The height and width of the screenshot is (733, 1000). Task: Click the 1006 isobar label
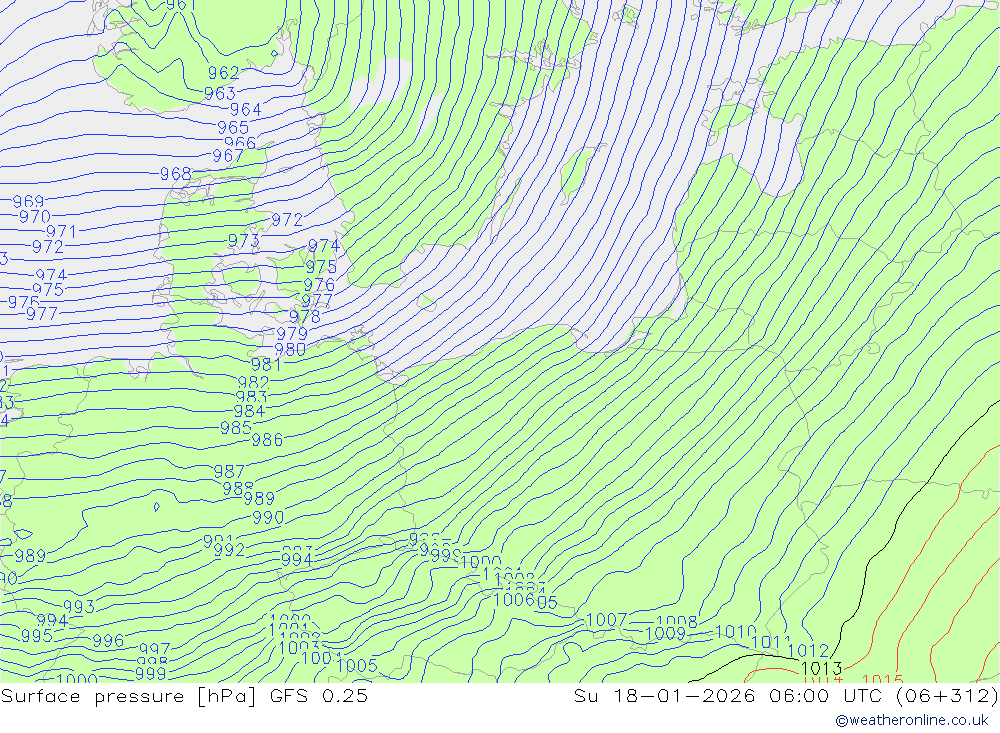click(x=514, y=600)
